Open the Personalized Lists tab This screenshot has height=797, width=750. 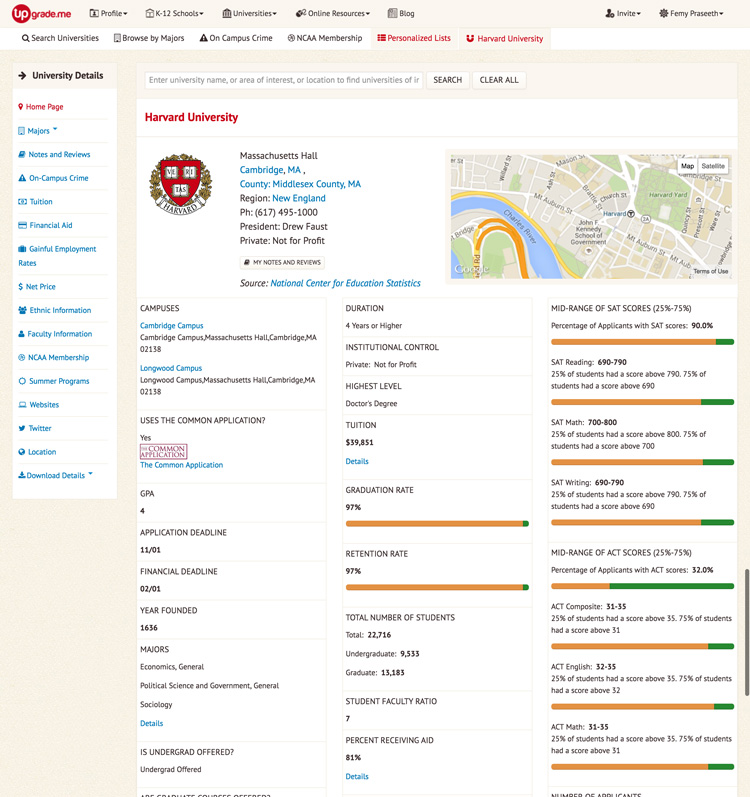click(x=414, y=38)
